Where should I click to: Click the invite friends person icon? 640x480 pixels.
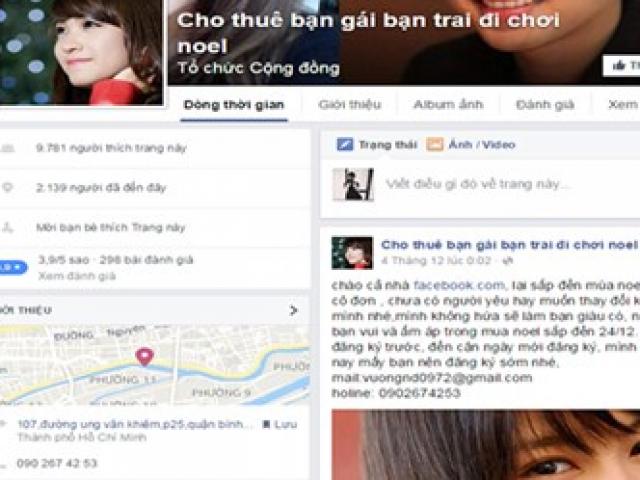[x=7, y=227]
